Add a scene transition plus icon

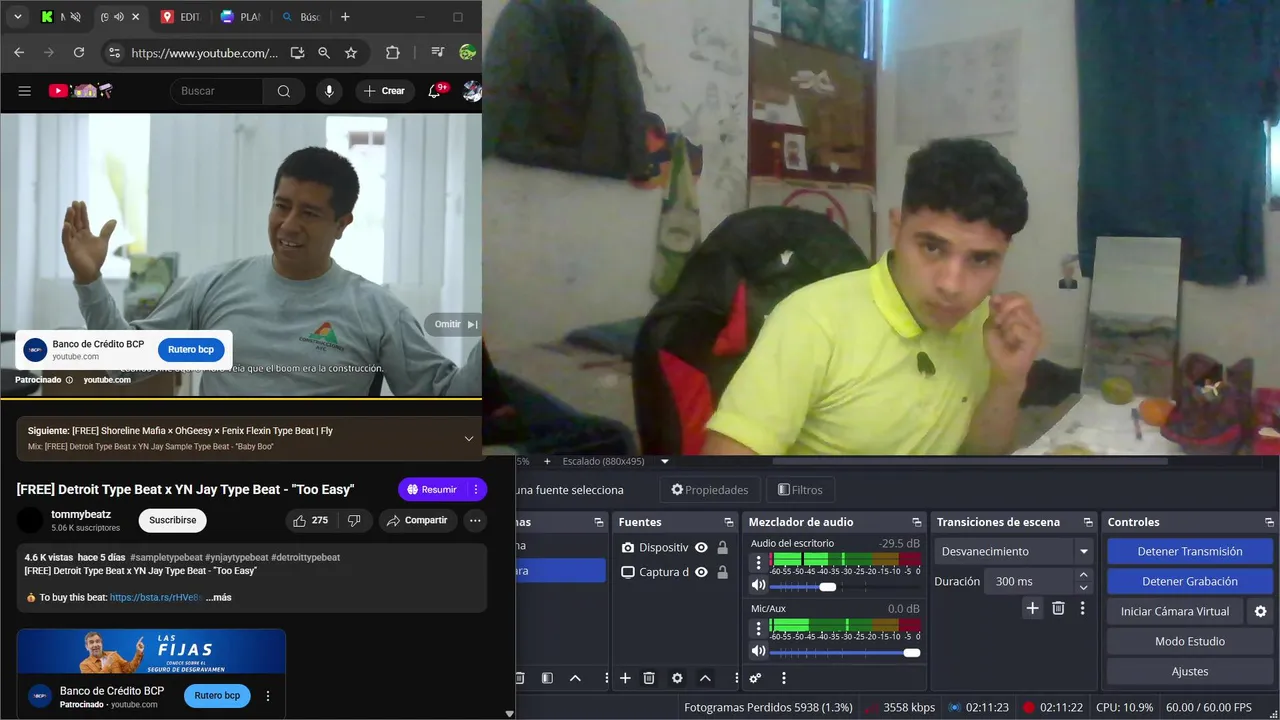click(x=1032, y=608)
